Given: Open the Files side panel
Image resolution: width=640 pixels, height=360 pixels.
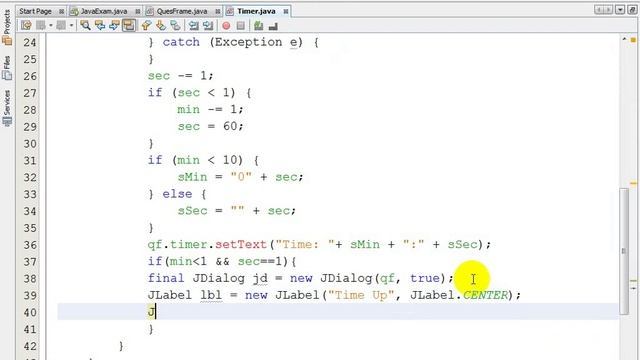Looking at the screenshot, I should (7, 67).
